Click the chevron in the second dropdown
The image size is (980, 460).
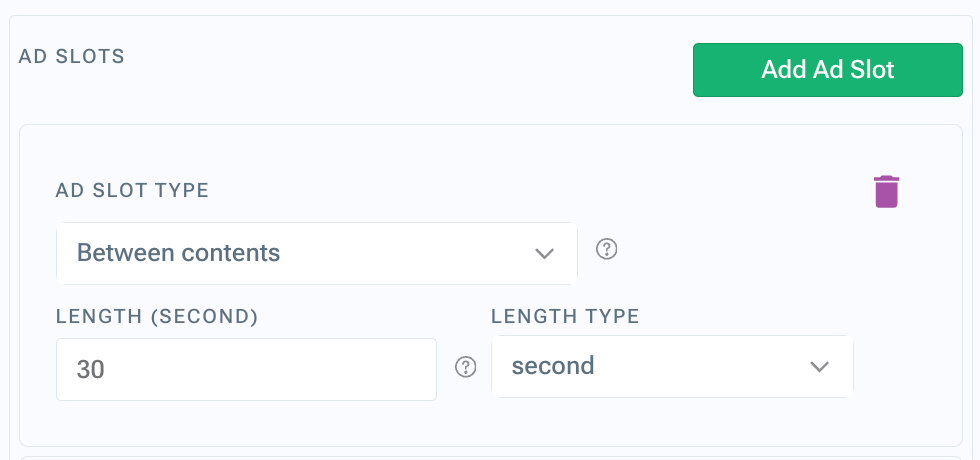(x=819, y=366)
